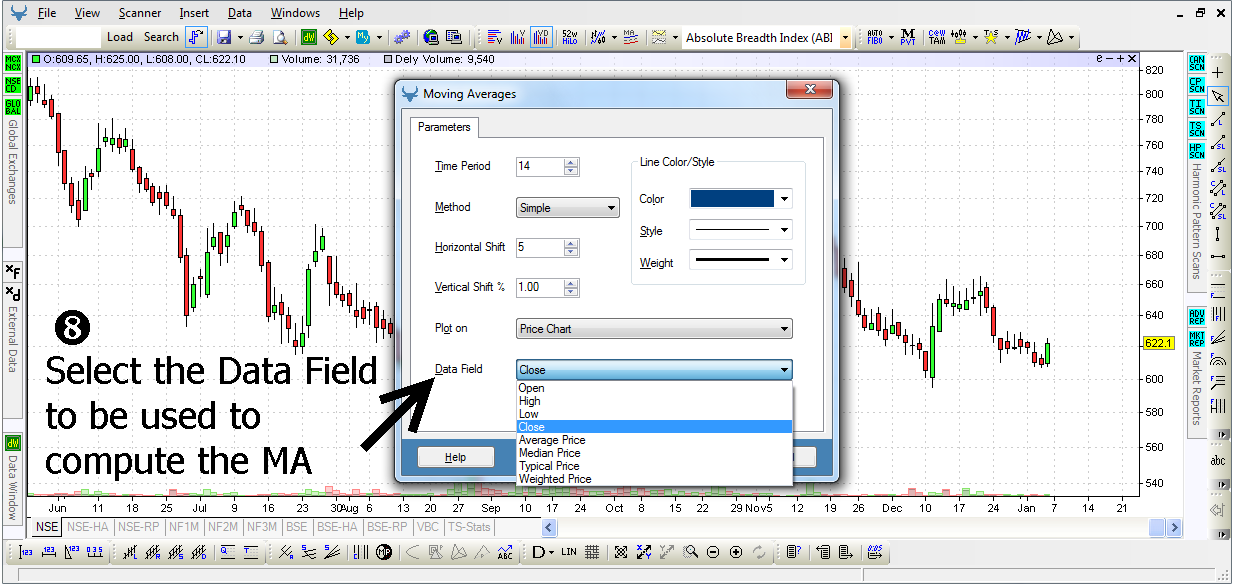Open the Windows menu
The image size is (1235, 585).
(295, 13)
